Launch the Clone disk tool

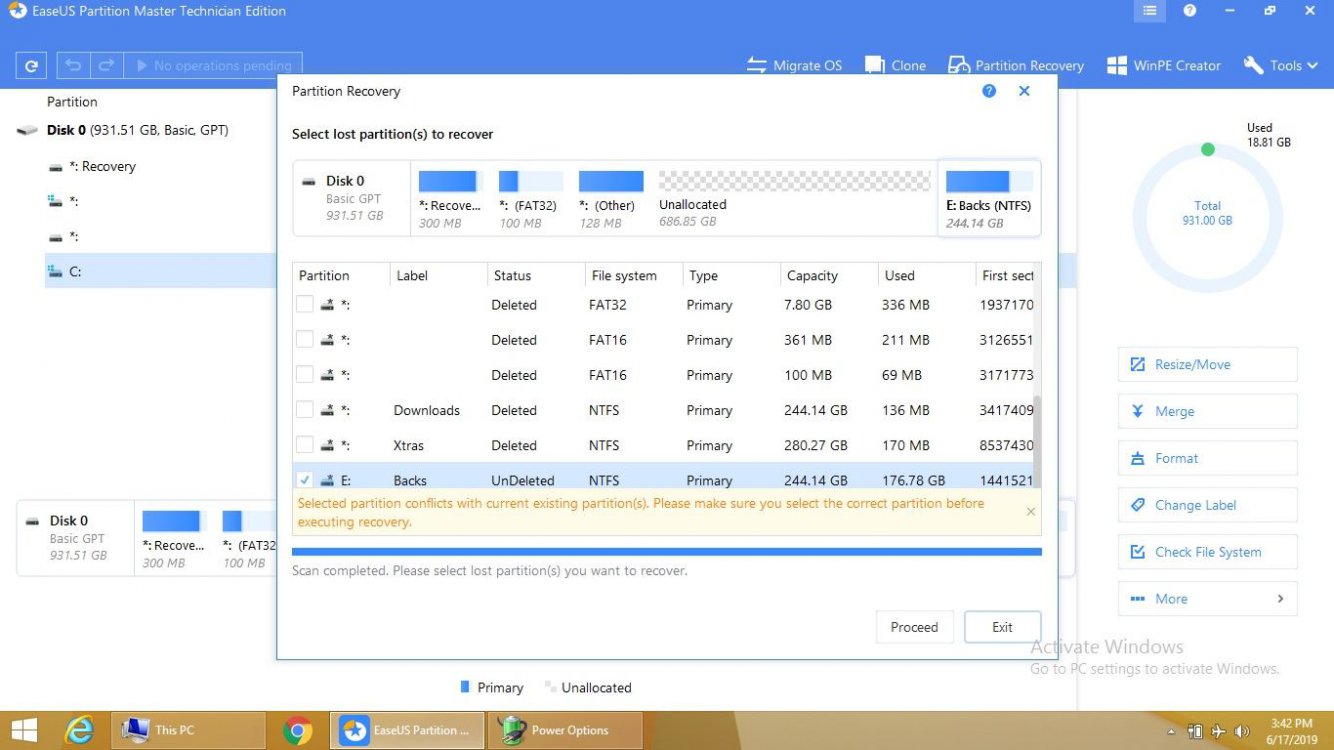coord(895,66)
